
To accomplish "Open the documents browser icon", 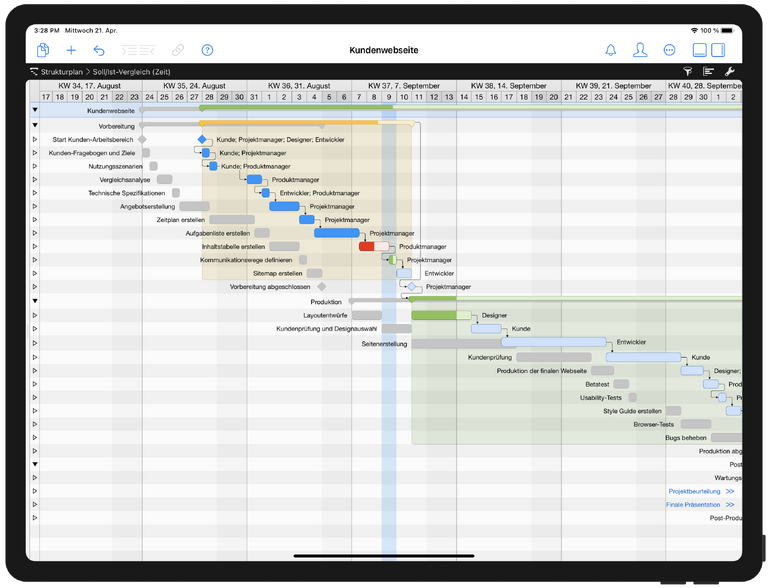I will [x=43, y=50].
